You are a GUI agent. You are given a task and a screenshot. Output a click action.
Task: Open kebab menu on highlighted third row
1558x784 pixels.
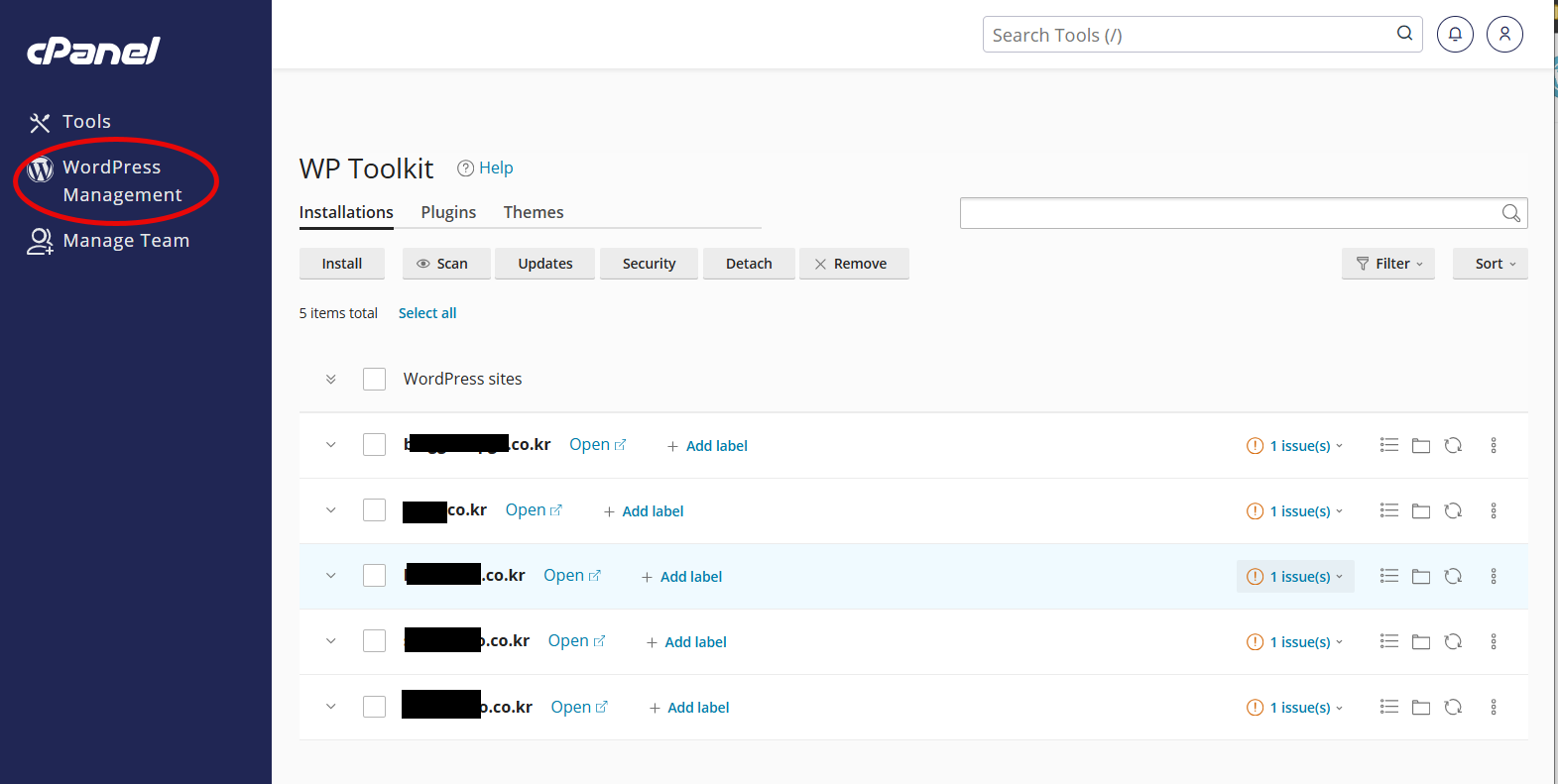1494,577
